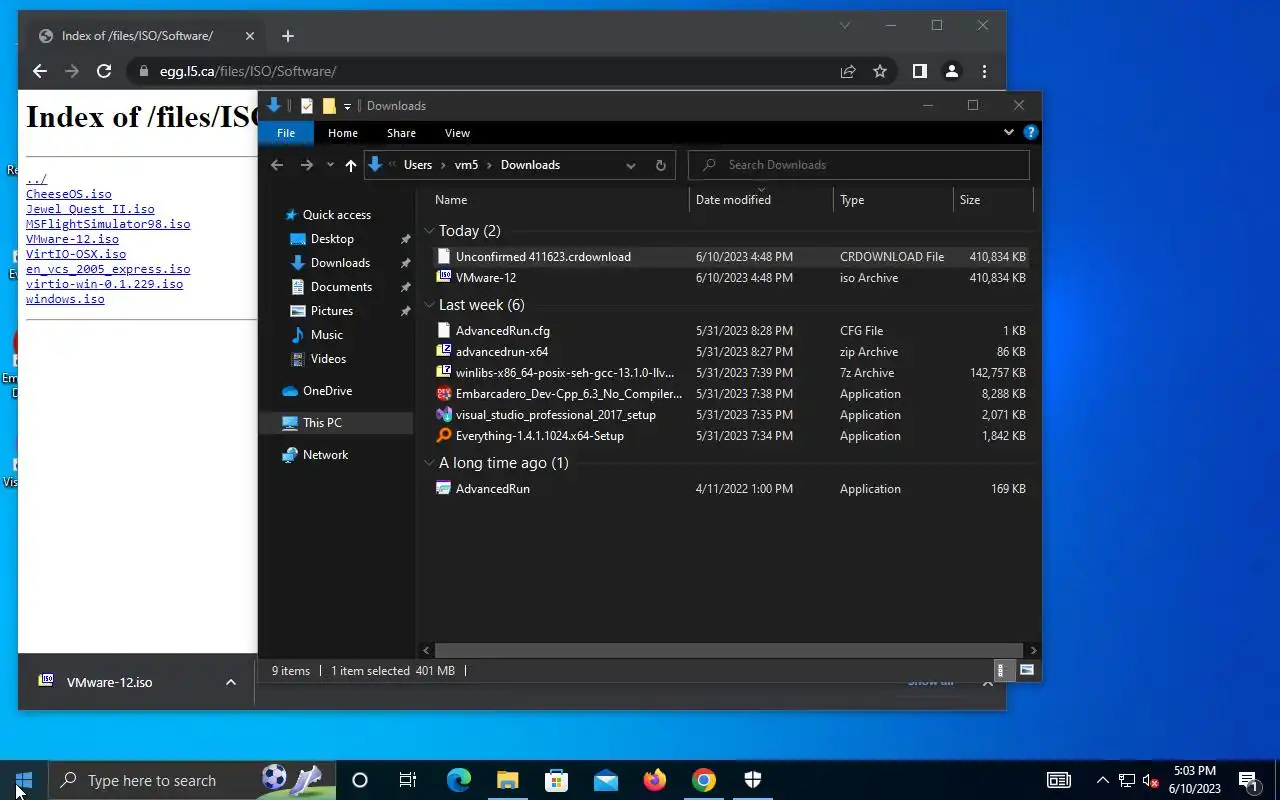This screenshot has height=800, width=1280.
Task: Collapse the A long time ago group
Action: tap(429, 463)
